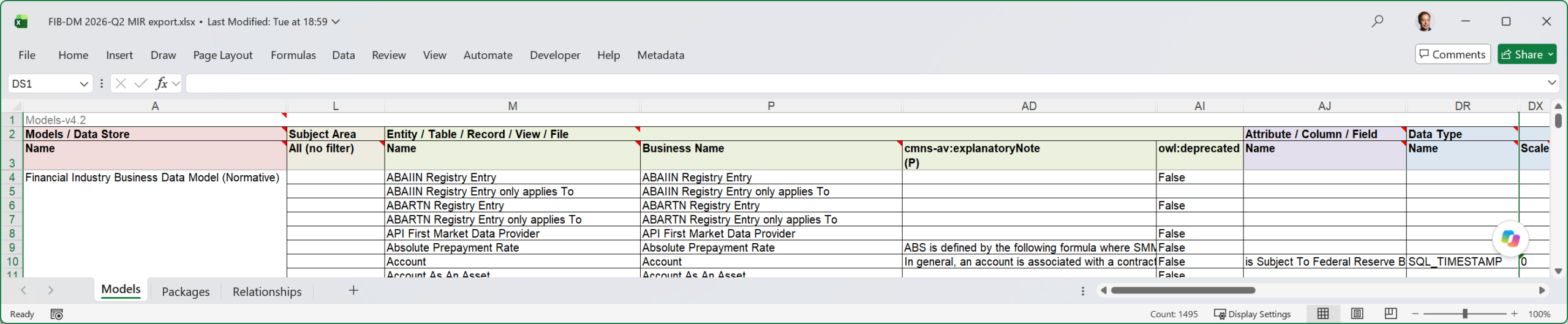This screenshot has height=324, width=1568.
Task: Click Display Settings in status bar
Action: tap(1253, 314)
